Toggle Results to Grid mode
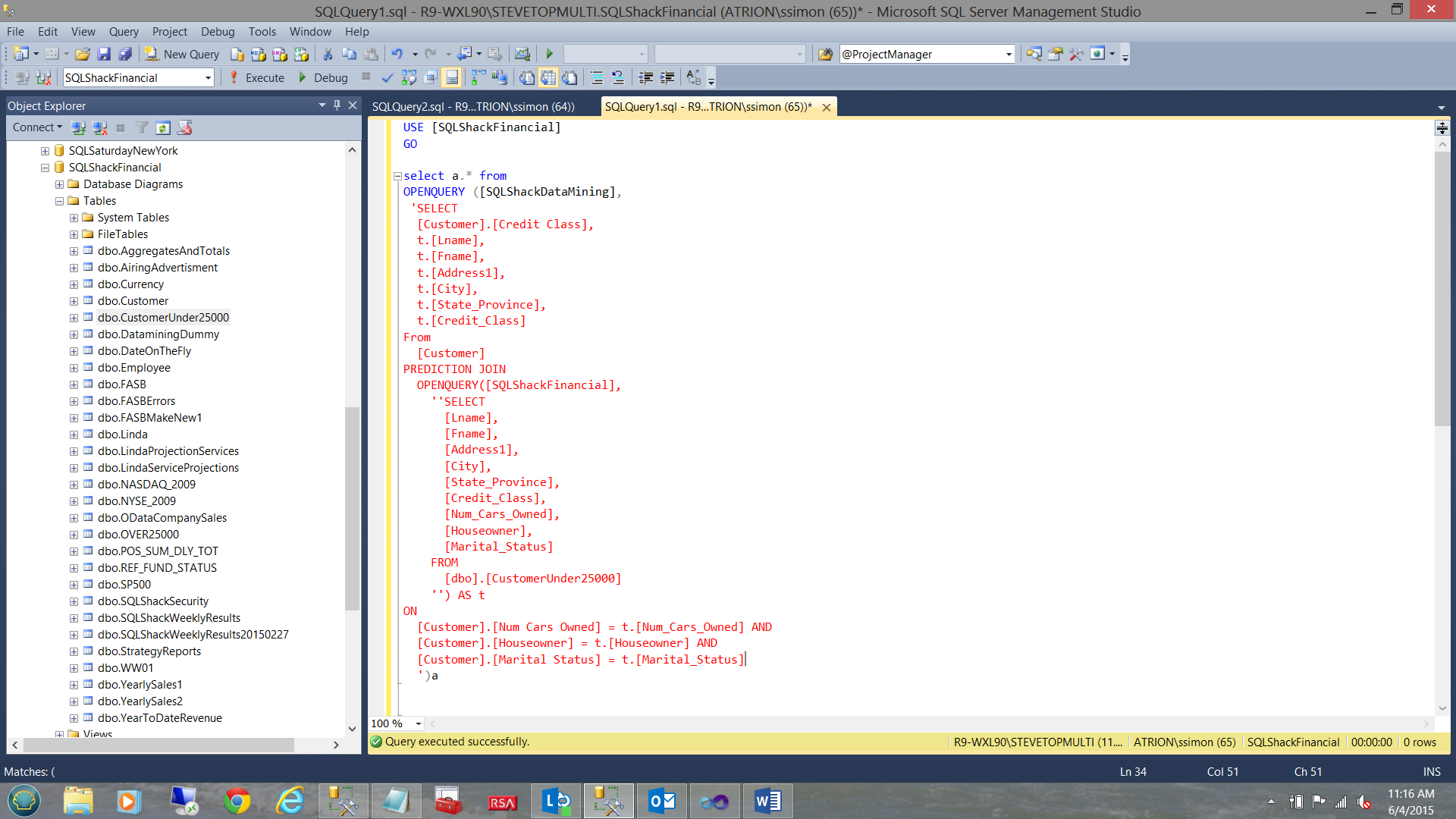 (x=548, y=77)
